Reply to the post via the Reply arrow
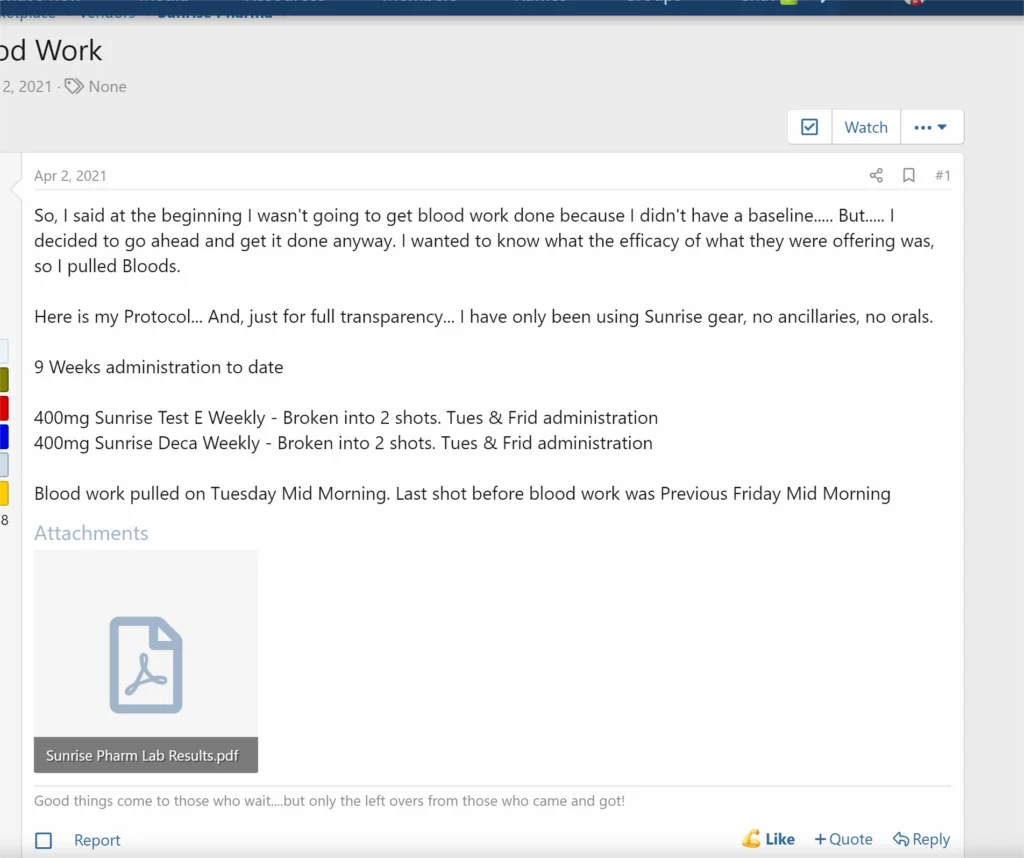 coord(921,839)
